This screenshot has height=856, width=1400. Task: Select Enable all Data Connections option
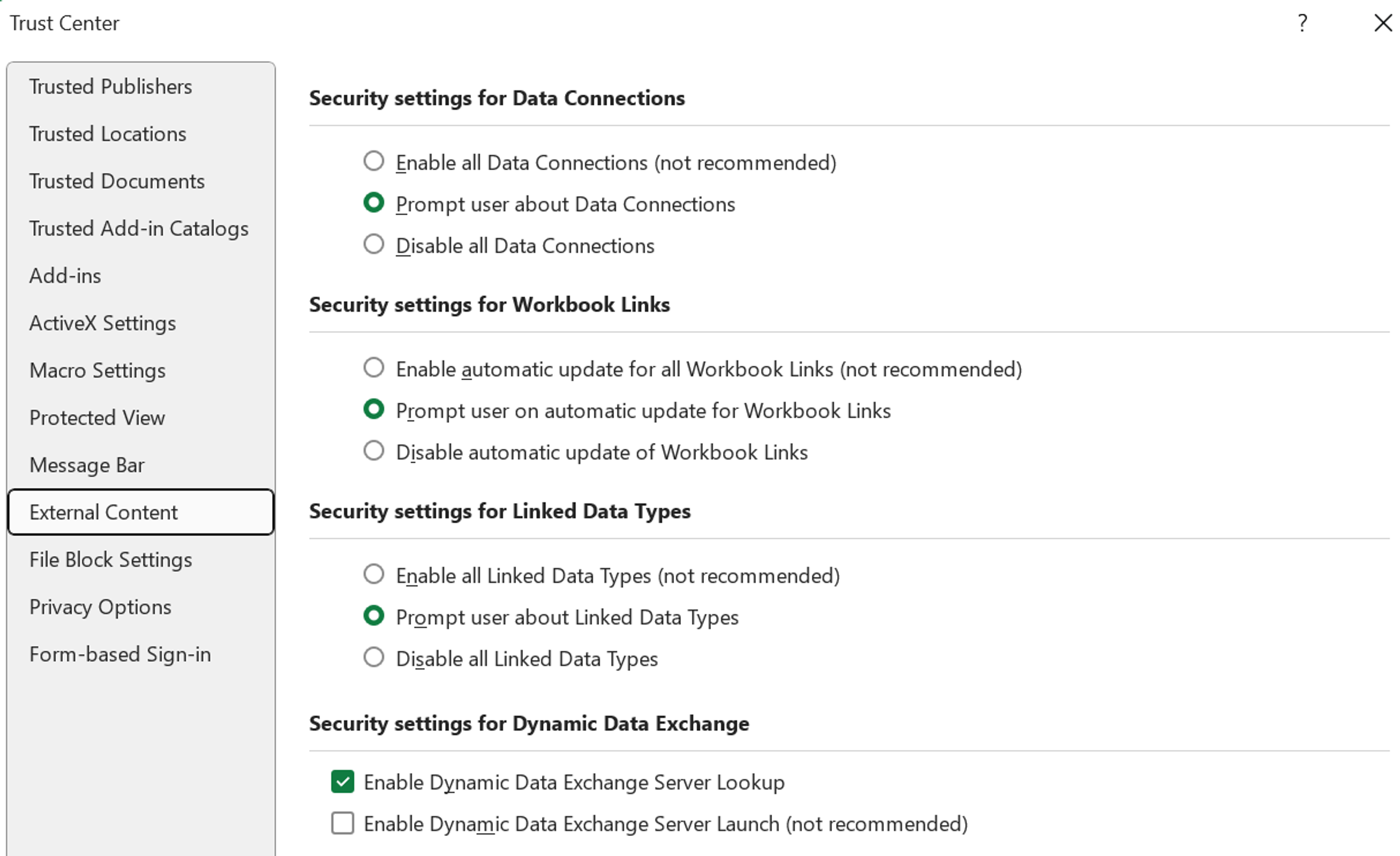pos(373,162)
